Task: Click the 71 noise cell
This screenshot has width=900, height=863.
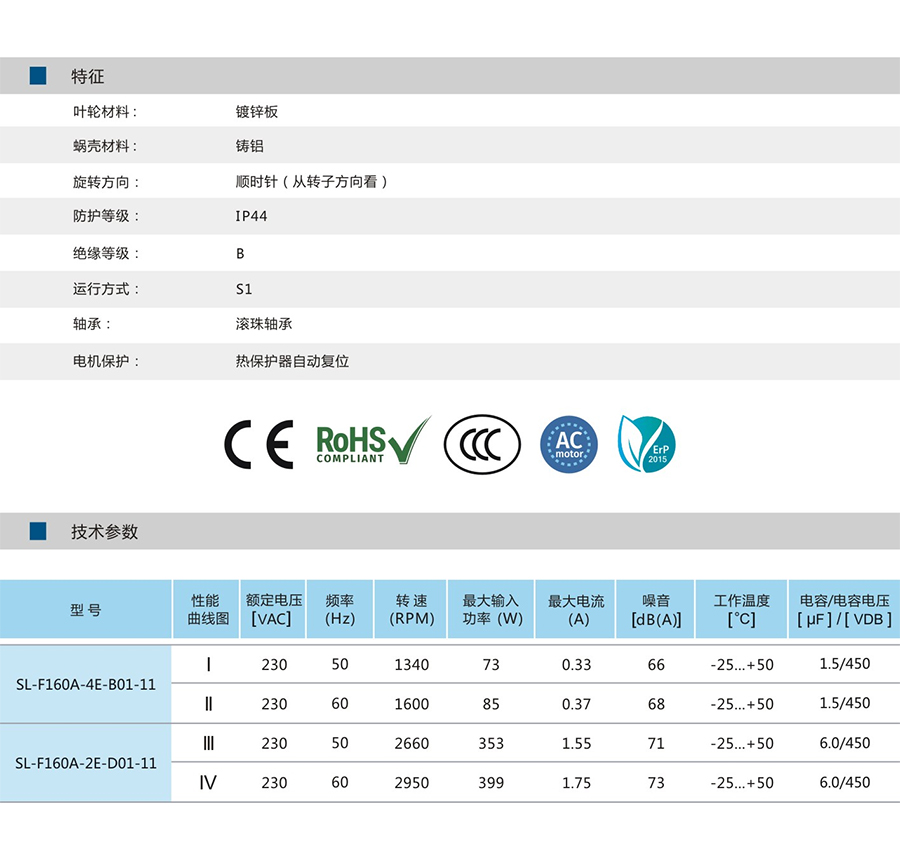Action: (656, 744)
